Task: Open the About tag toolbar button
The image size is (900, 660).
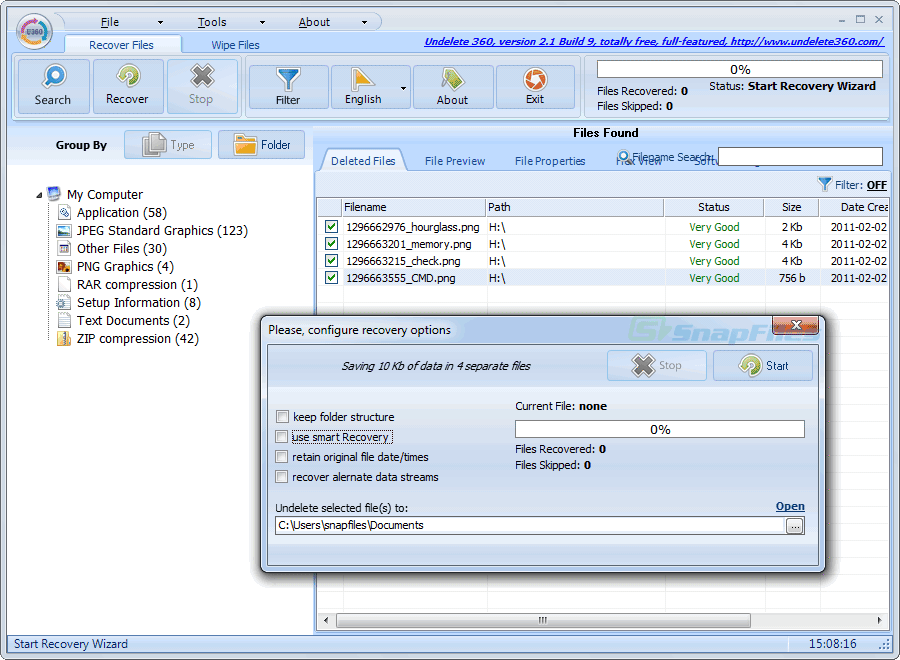Action: [453, 87]
